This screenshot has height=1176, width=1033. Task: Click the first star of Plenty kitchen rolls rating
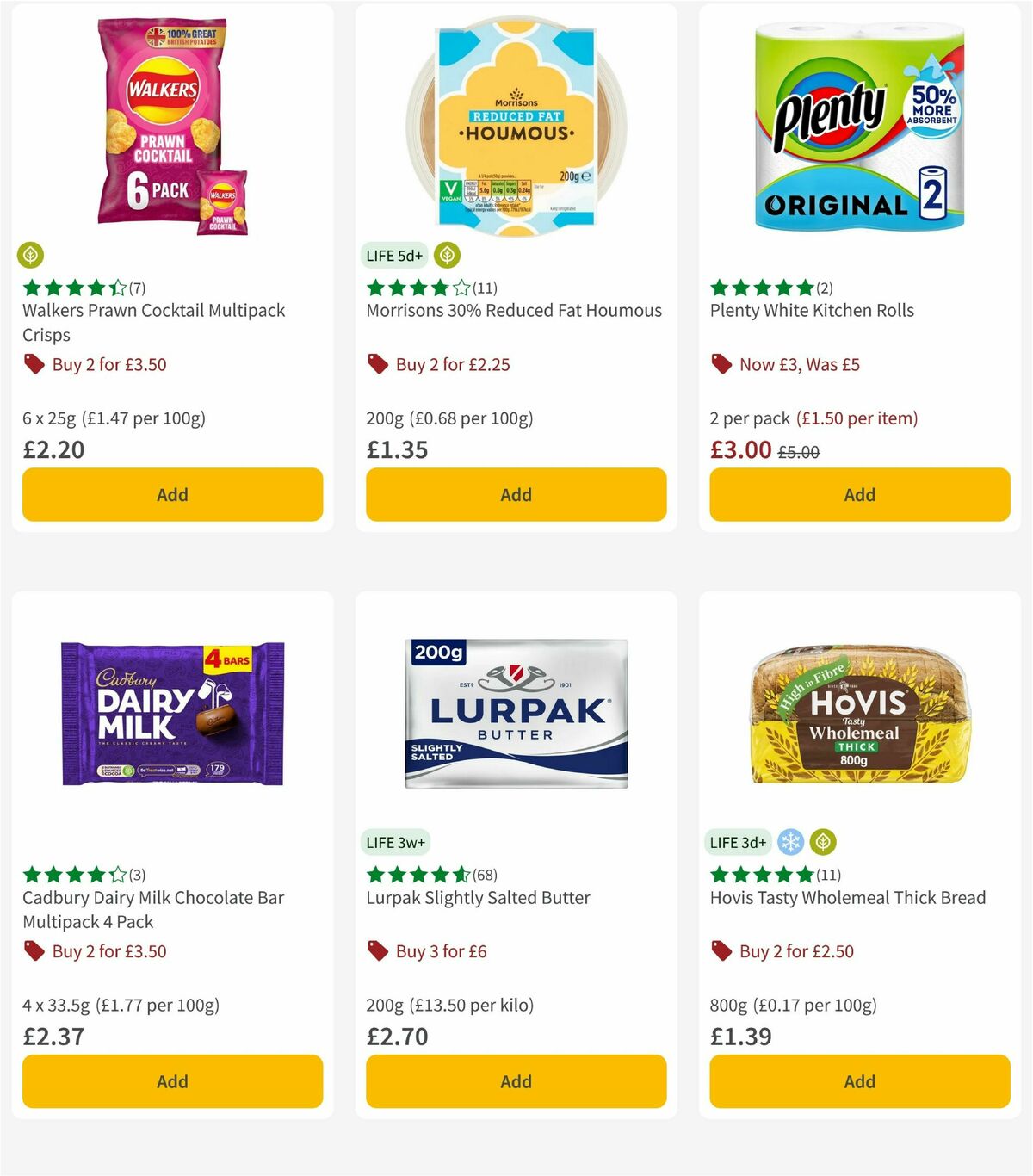718,288
